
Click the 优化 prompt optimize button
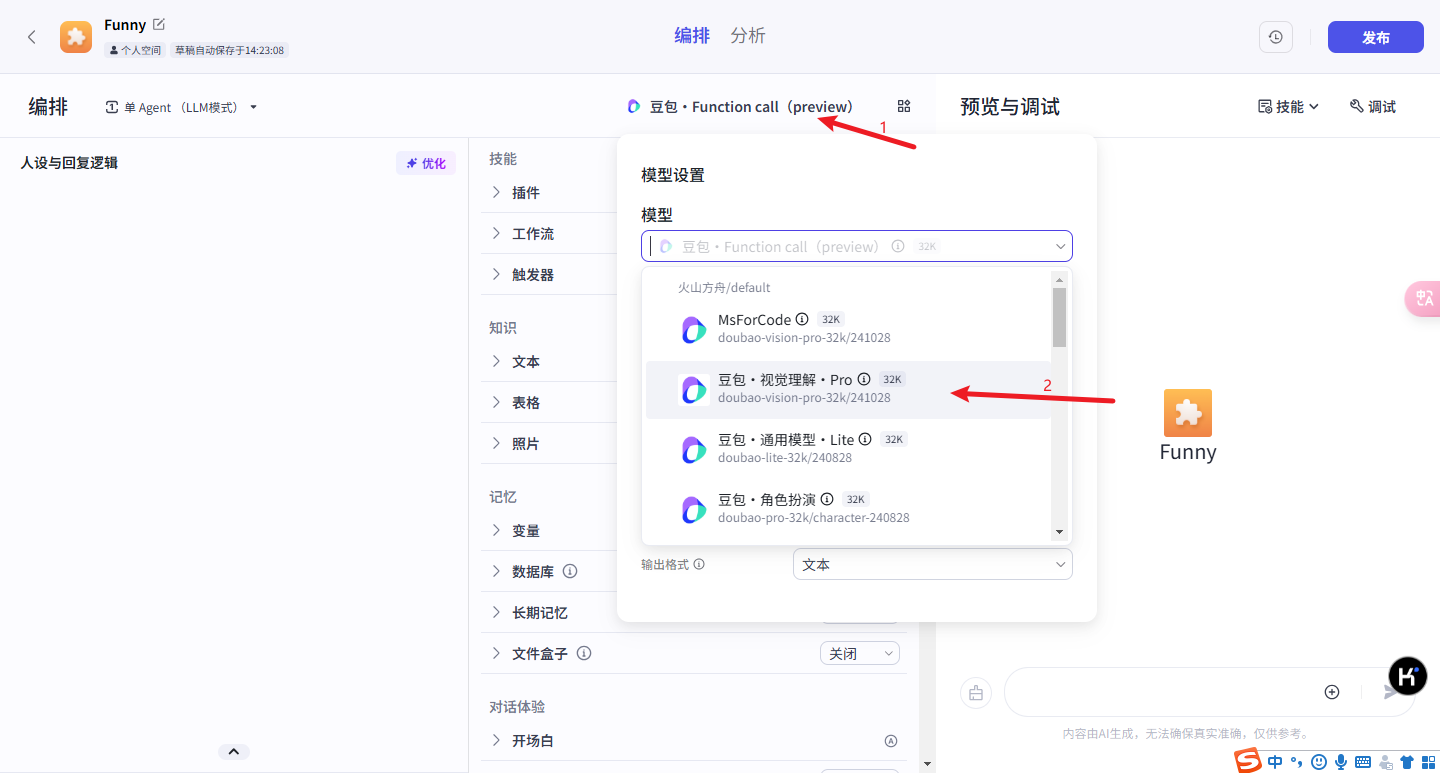tap(426, 163)
